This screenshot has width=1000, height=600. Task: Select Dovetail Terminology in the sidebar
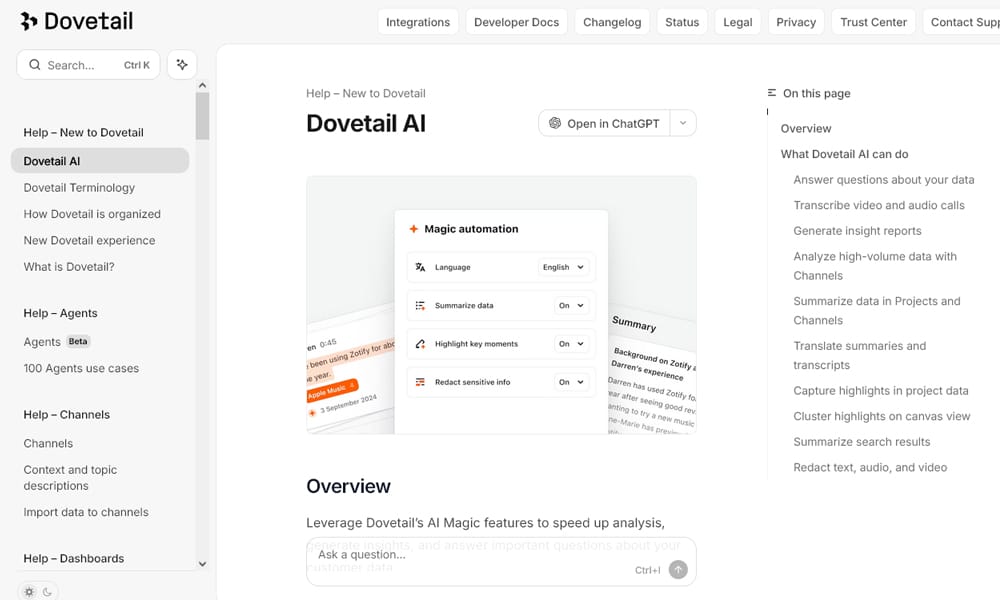[x=80, y=187]
